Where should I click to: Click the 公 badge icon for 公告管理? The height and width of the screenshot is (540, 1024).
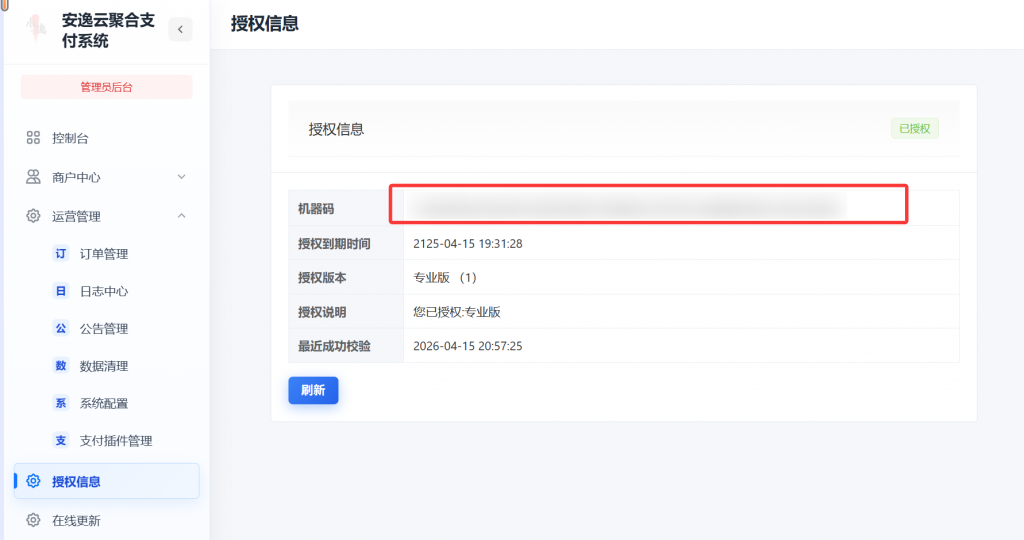point(61,328)
